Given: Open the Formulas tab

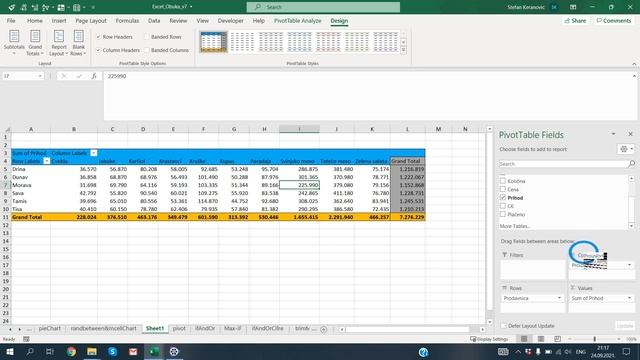Looking at the screenshot, I should click(x=127, y=20).
